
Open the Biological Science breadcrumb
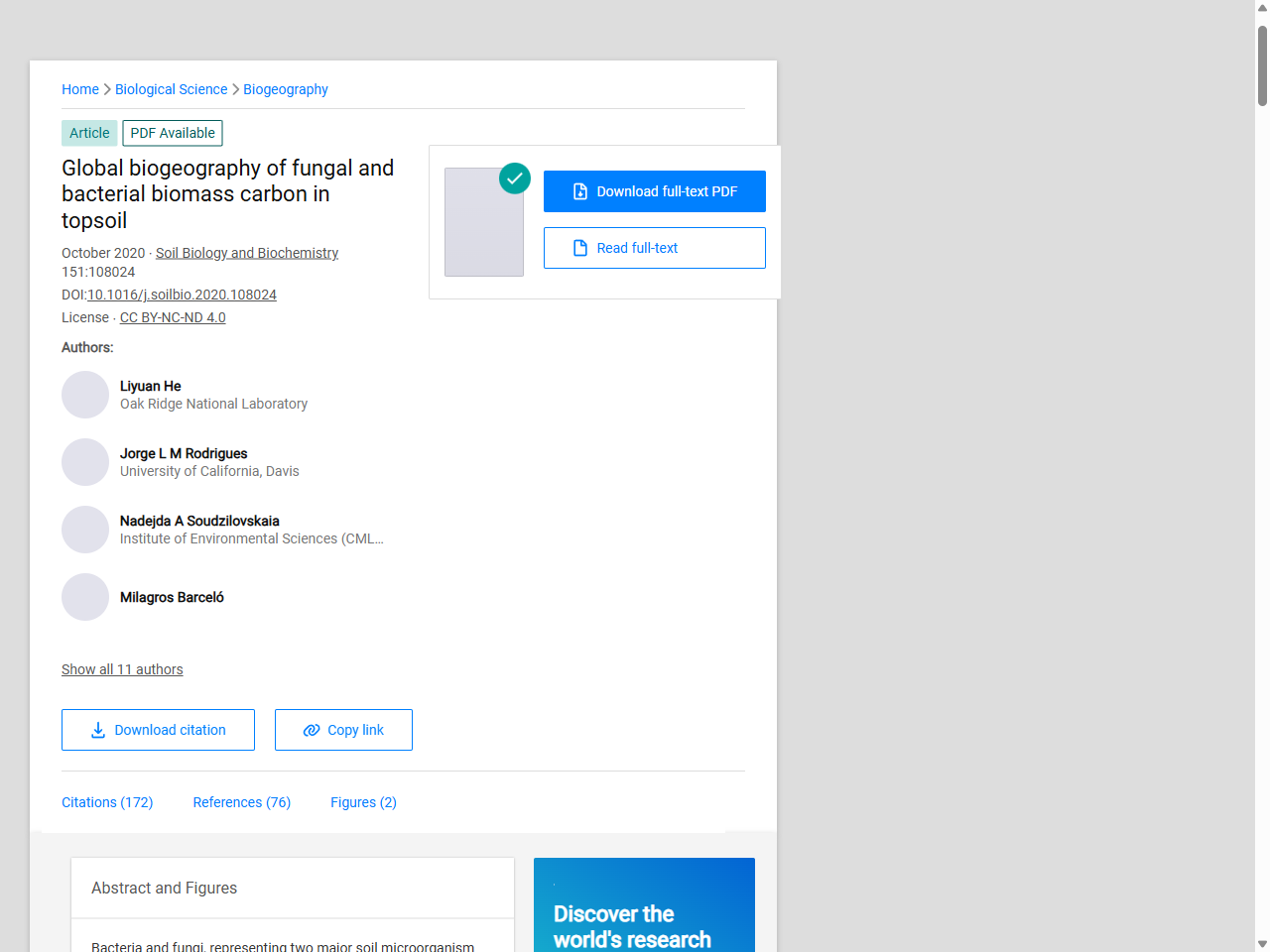tap(171, 89)
